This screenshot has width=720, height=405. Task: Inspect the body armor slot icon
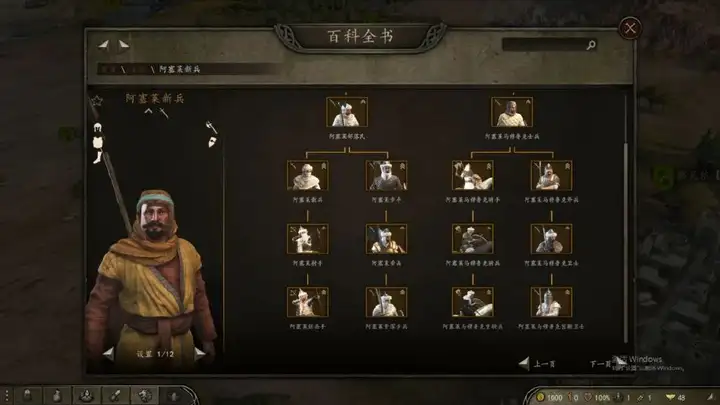98,143
